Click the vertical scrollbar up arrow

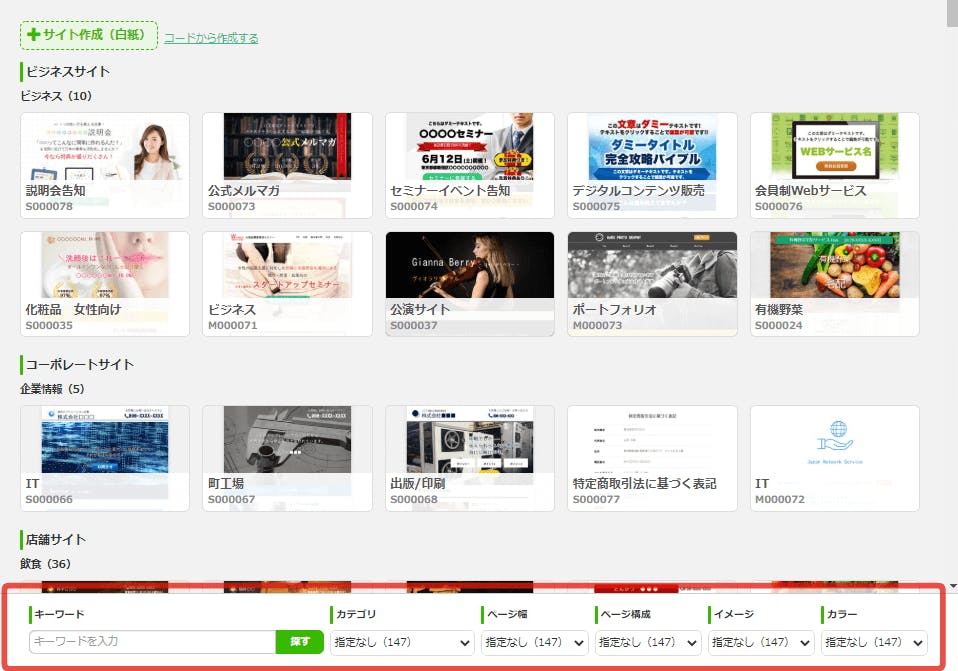point(950,6)
